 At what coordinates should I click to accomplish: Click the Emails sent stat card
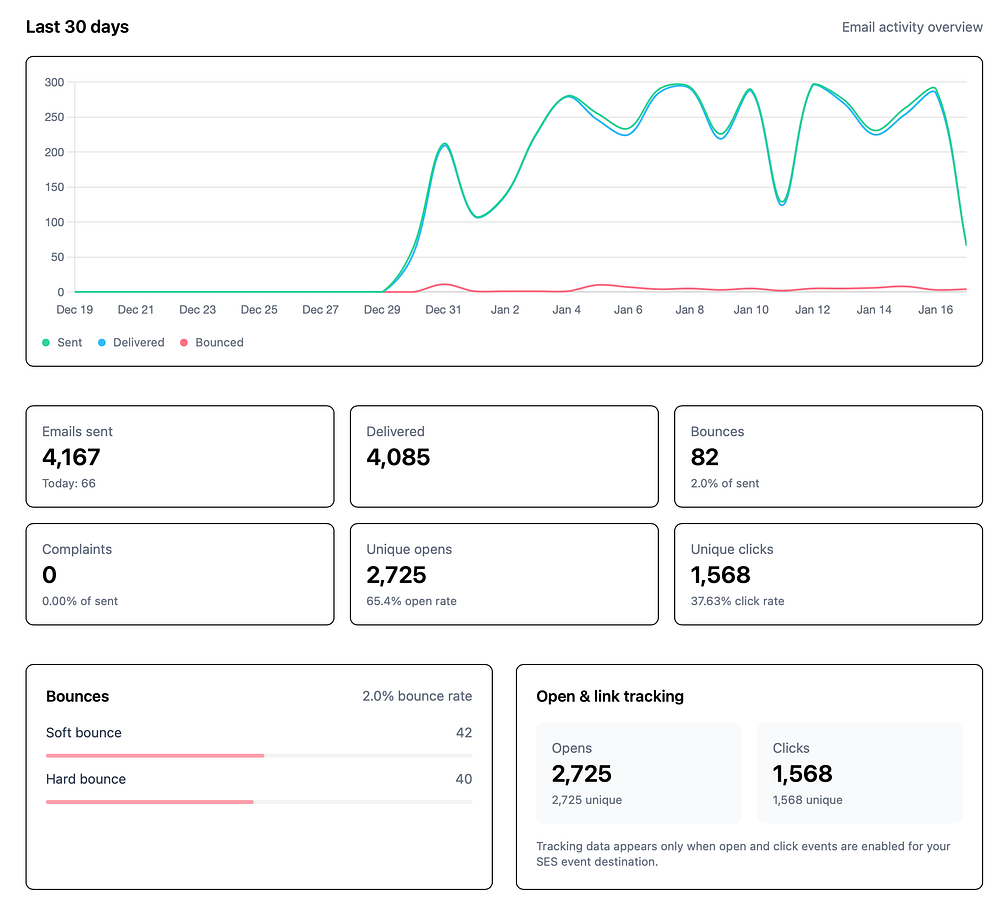tap(180, 457)
